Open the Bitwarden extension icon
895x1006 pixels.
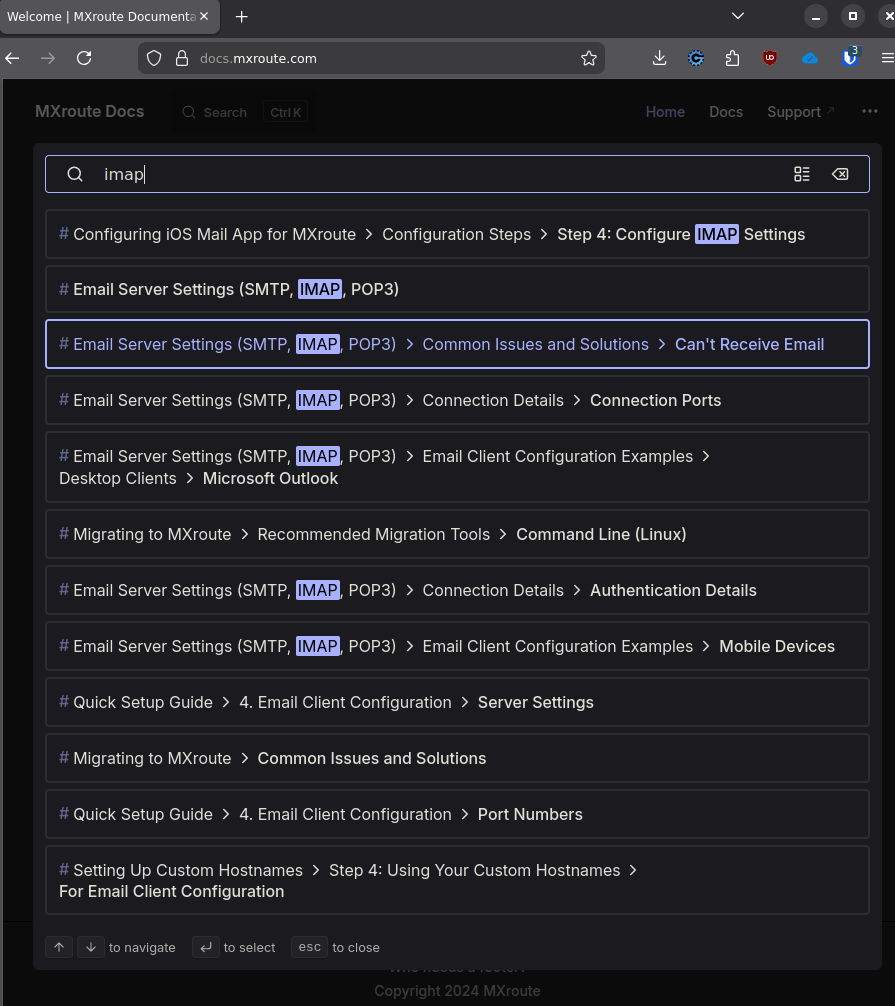[850, 58]
